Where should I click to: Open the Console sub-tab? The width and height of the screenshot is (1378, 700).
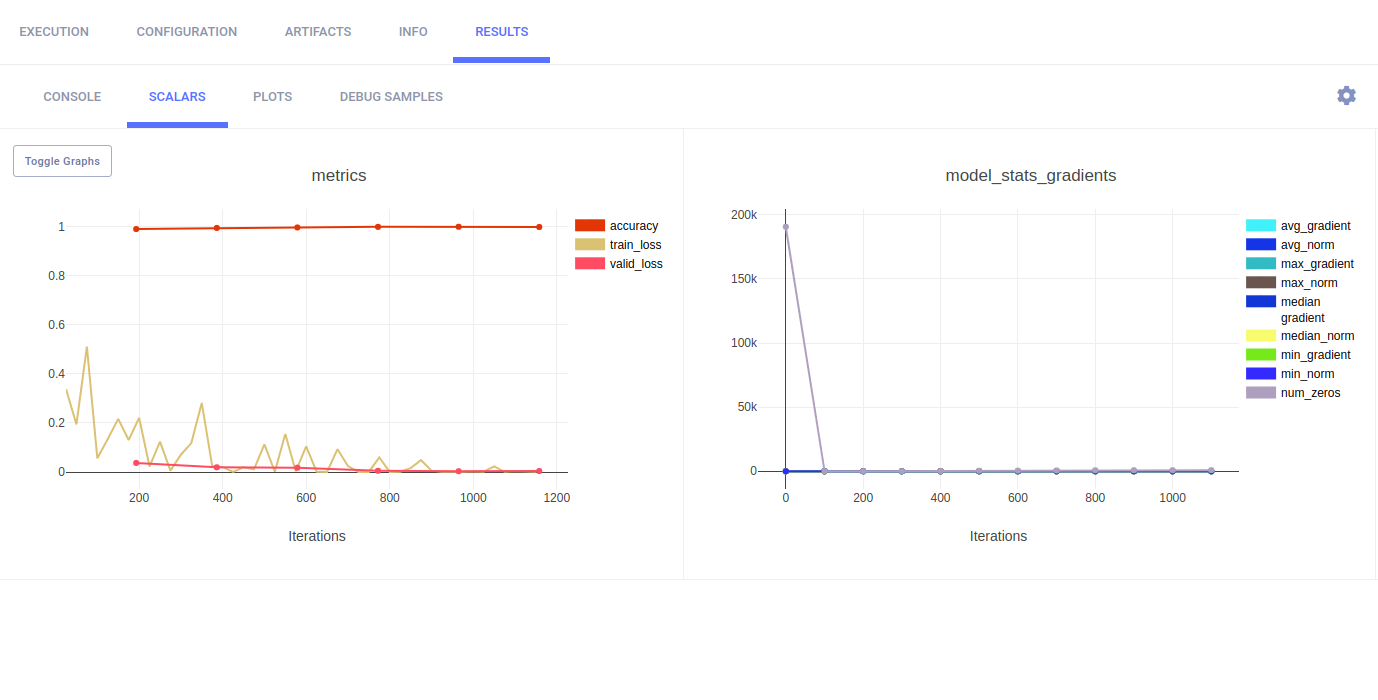(x=72, y=97)
